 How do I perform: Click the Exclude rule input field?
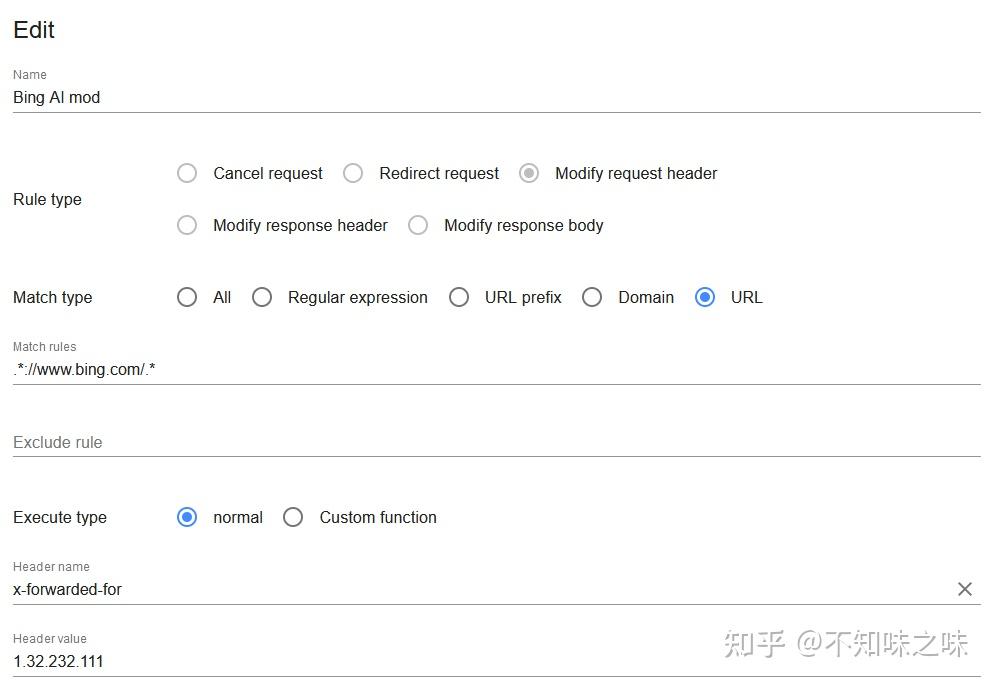point(496,442)
